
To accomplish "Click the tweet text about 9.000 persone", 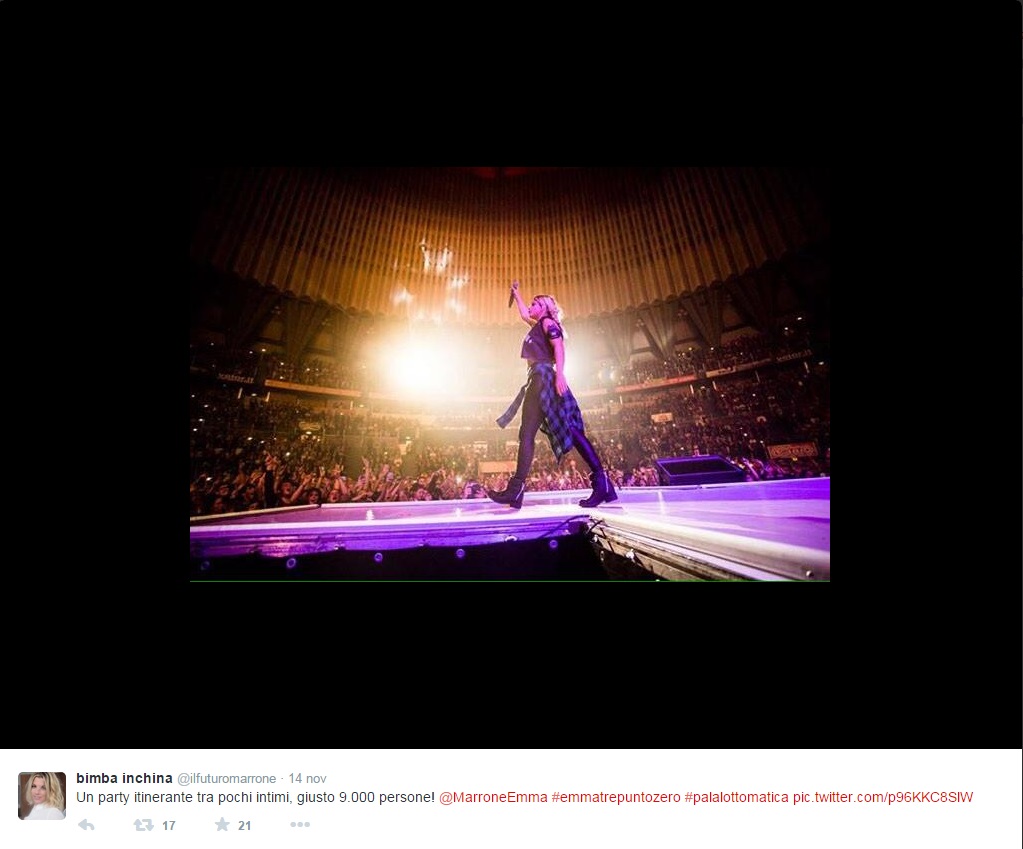I will pos(255,797).
